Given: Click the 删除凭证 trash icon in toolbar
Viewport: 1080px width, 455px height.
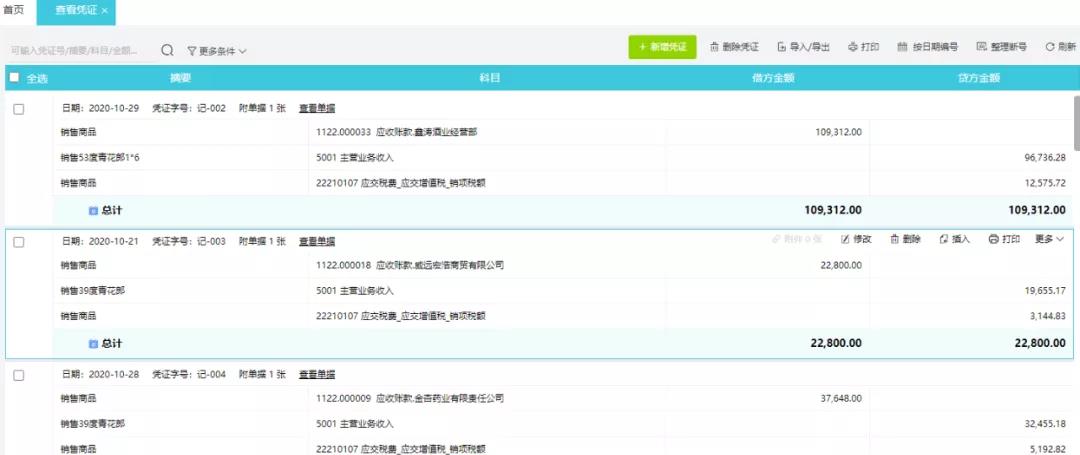Looking at the screenshot, I should point(715,47).
